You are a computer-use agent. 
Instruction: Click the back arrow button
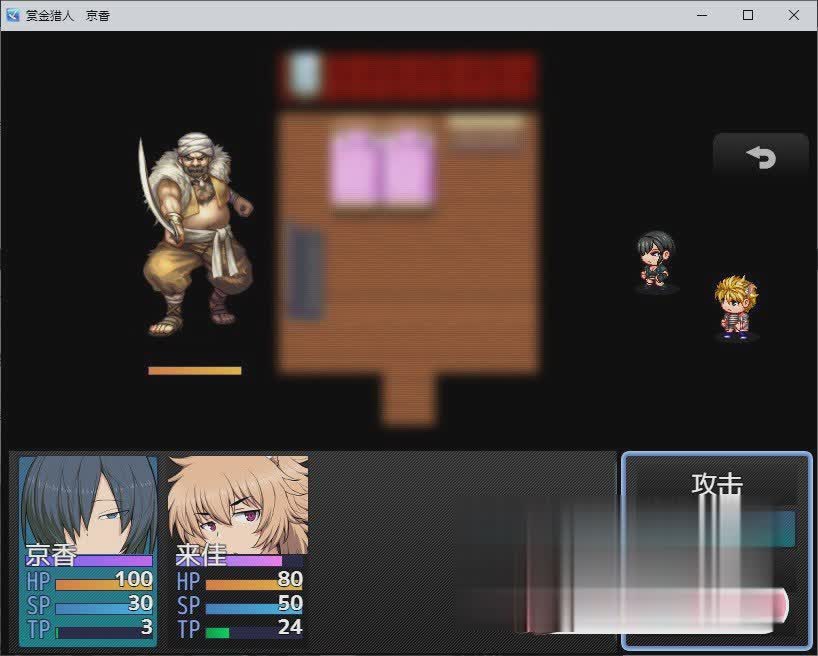[x=761, y=157]
